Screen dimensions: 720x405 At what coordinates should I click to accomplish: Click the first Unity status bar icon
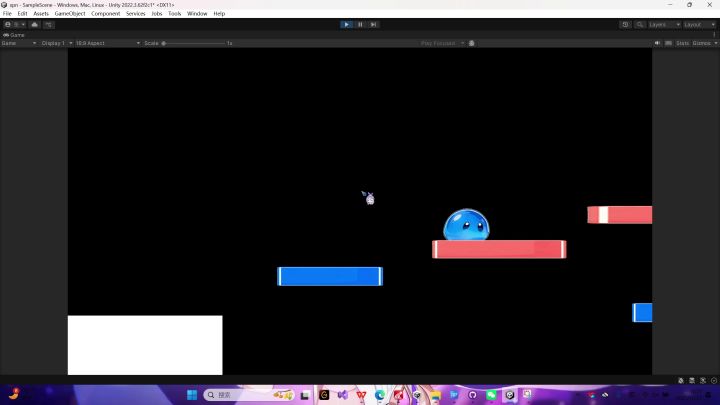click(x=681, y=380)
